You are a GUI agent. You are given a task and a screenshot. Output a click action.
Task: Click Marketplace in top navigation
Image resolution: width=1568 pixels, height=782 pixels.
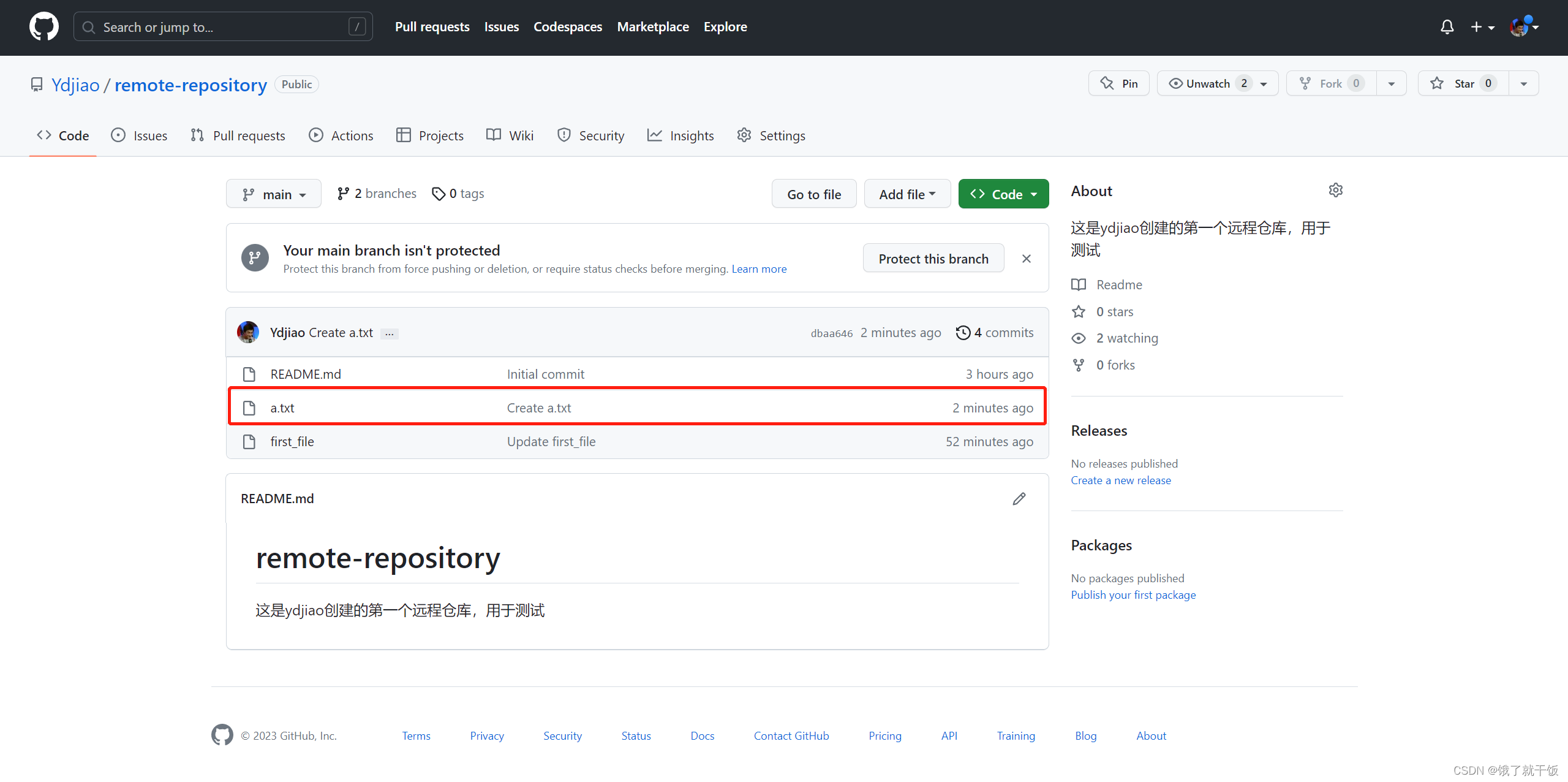653,27
